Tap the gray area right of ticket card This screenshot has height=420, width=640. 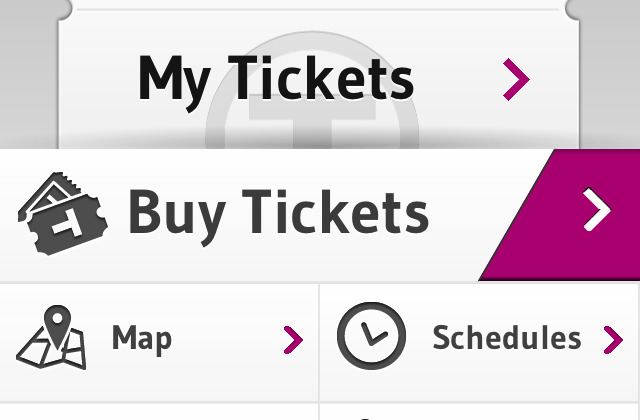(x=610, y=82)
